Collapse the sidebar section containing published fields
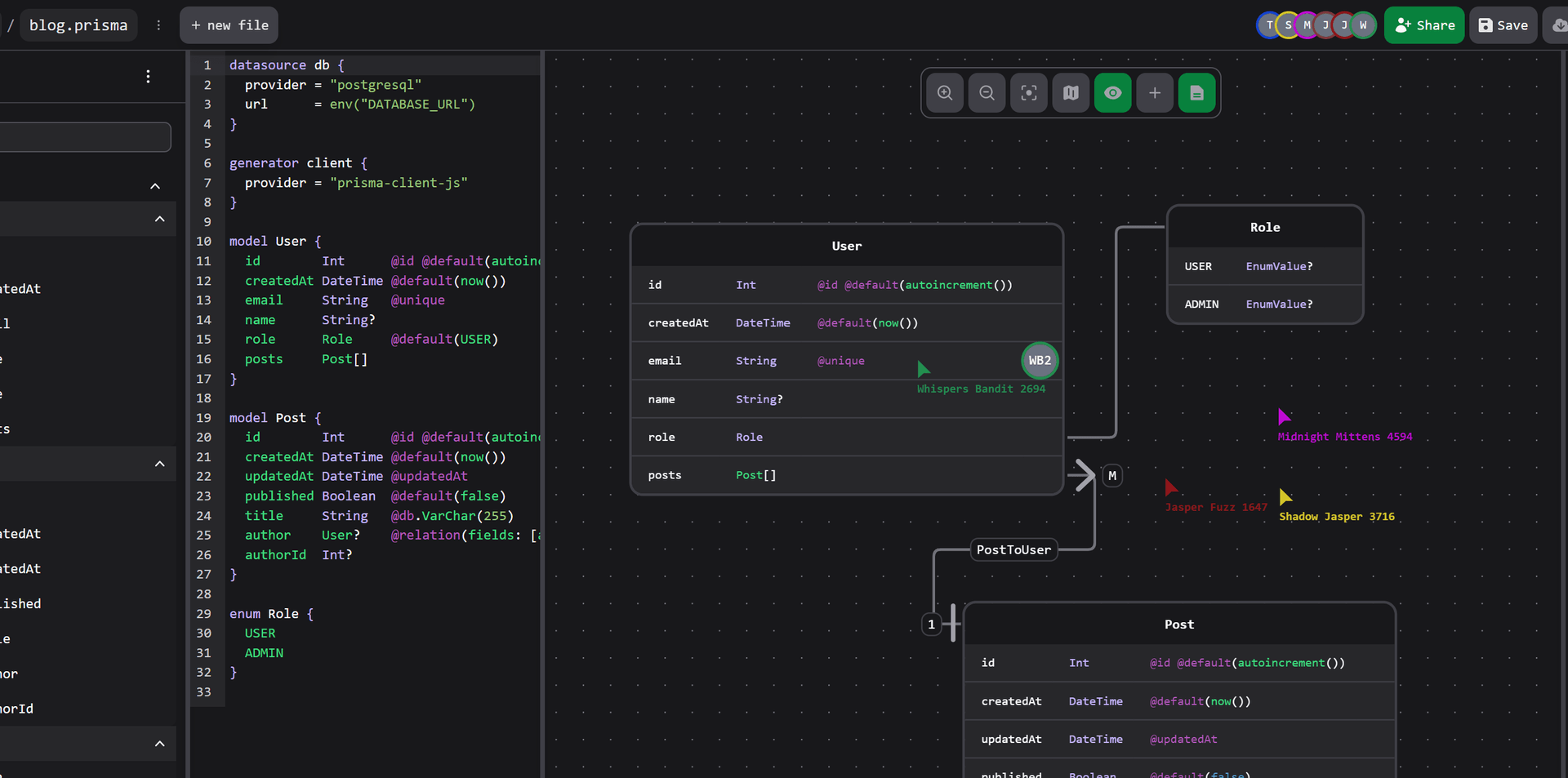Screen dimensions: 1568x778 pos(160,464)
